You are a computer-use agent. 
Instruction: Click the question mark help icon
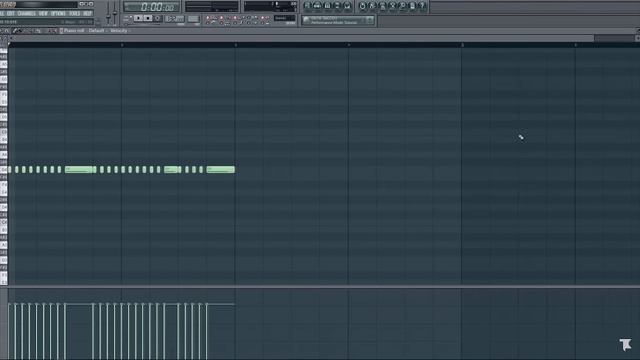[422, 6]
